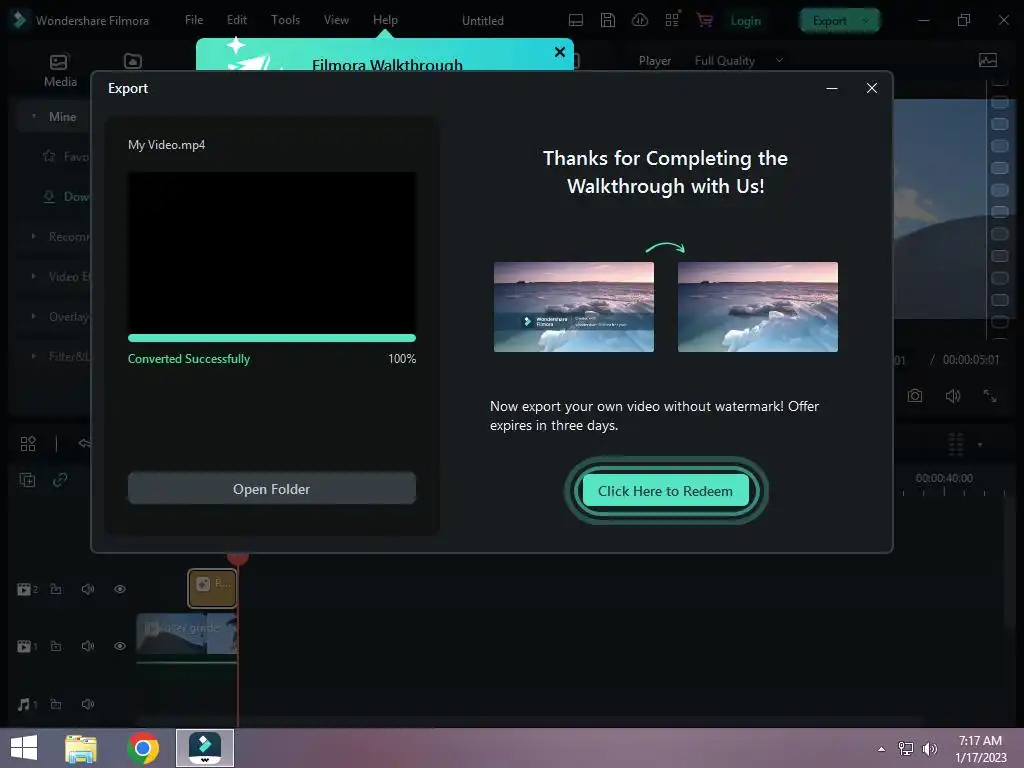1024x768 pixels.
Task: Expand the Filter&LUT tree section
Action: [34, 356]
